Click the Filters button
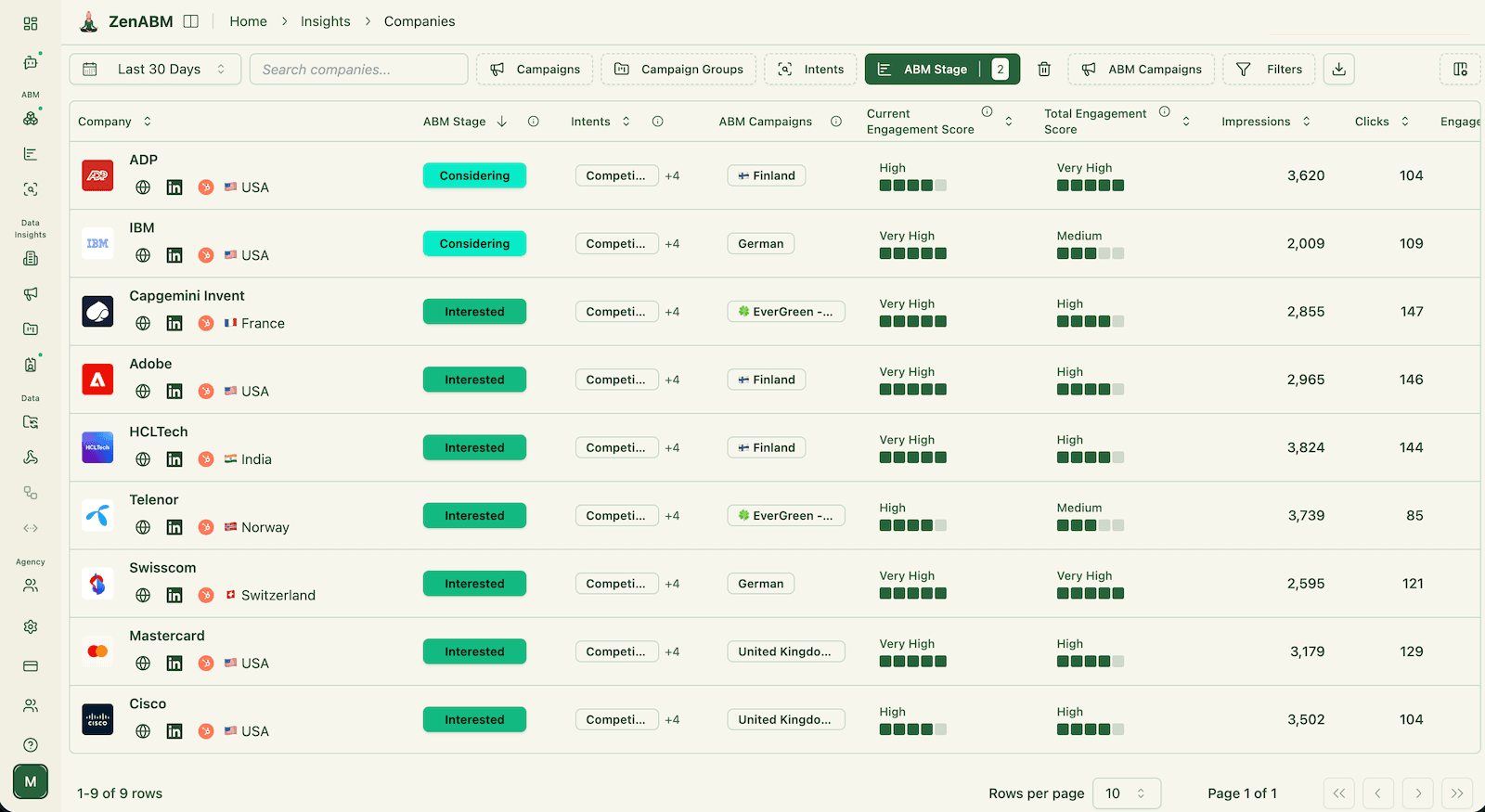The width and height of the screenshot is (1485, 812). (1269, 70)
